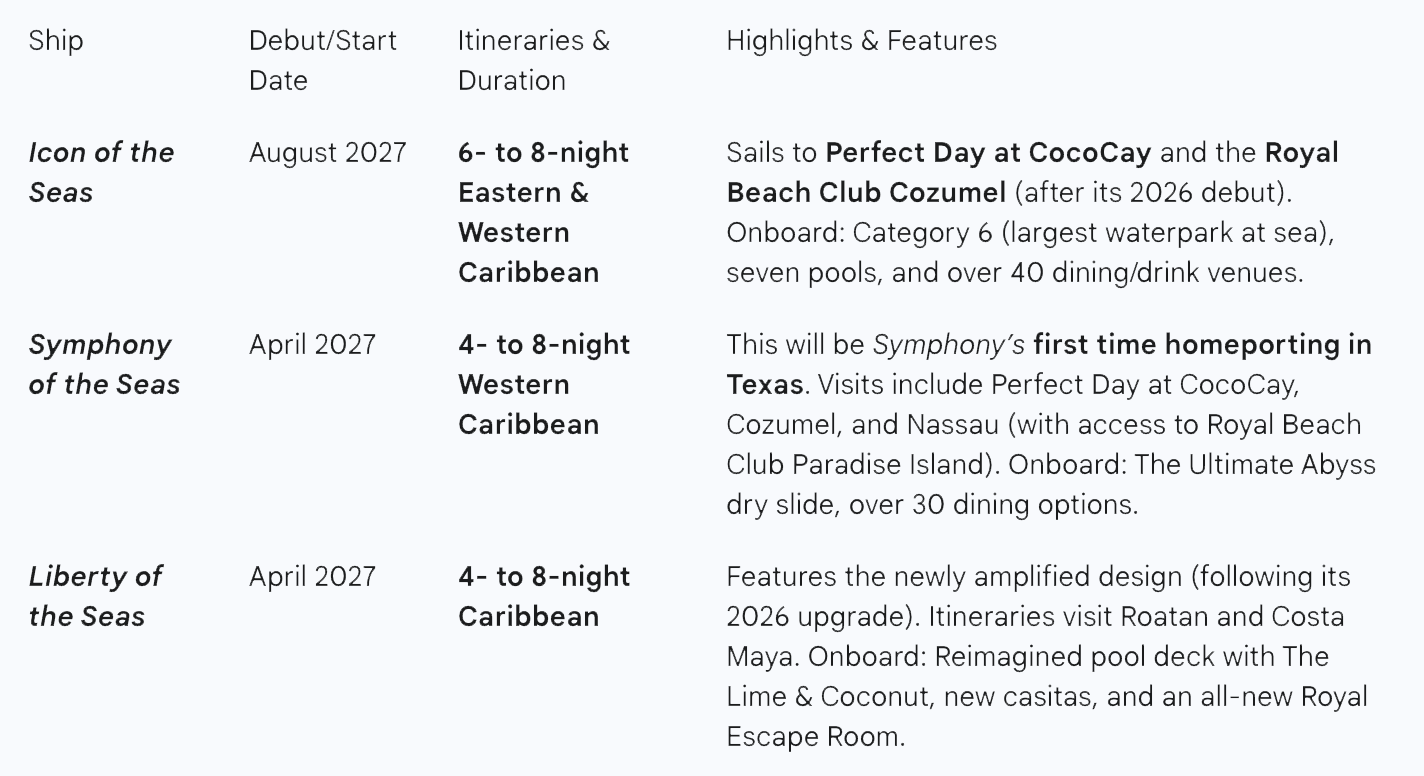1424x776 pixels.
Task: Click the "Ship" column header
Action: click(56, 41)
